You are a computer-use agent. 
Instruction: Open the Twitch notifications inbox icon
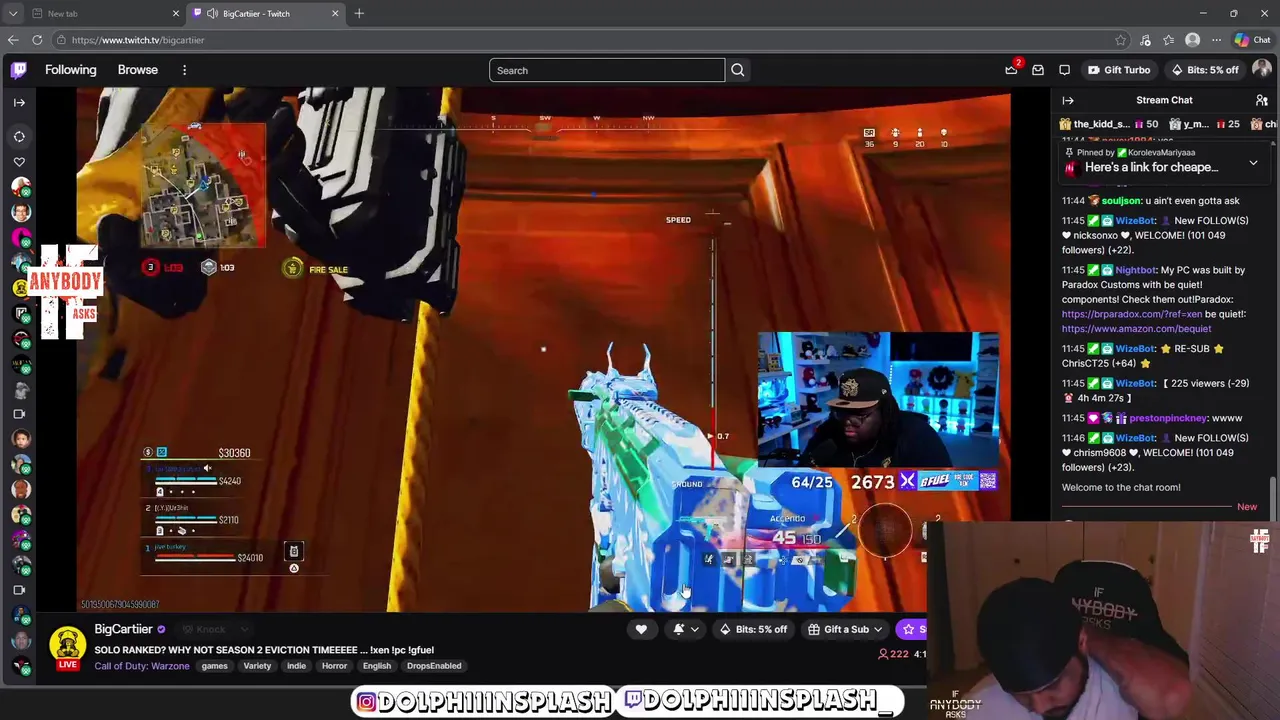1038,70
